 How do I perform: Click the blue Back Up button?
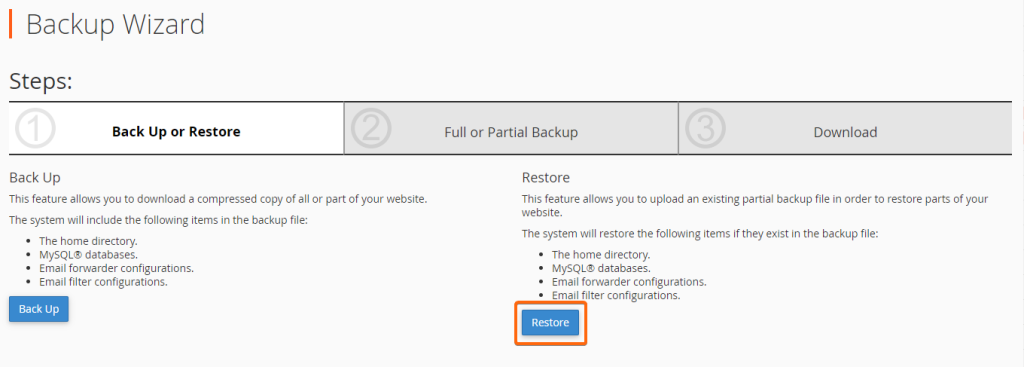coord(39,309)
